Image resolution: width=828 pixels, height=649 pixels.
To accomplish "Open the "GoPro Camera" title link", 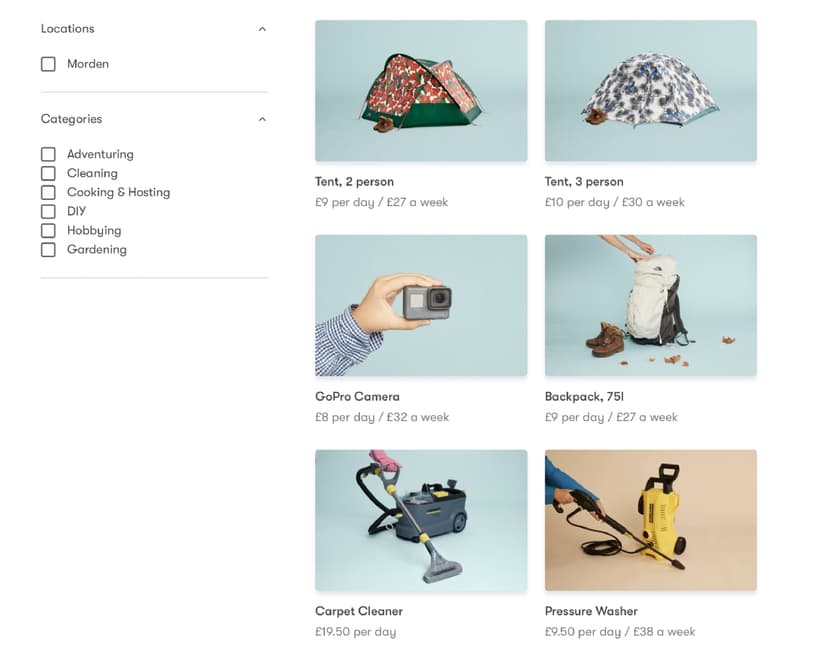I will pyautogui.click(x=357, y=397).
